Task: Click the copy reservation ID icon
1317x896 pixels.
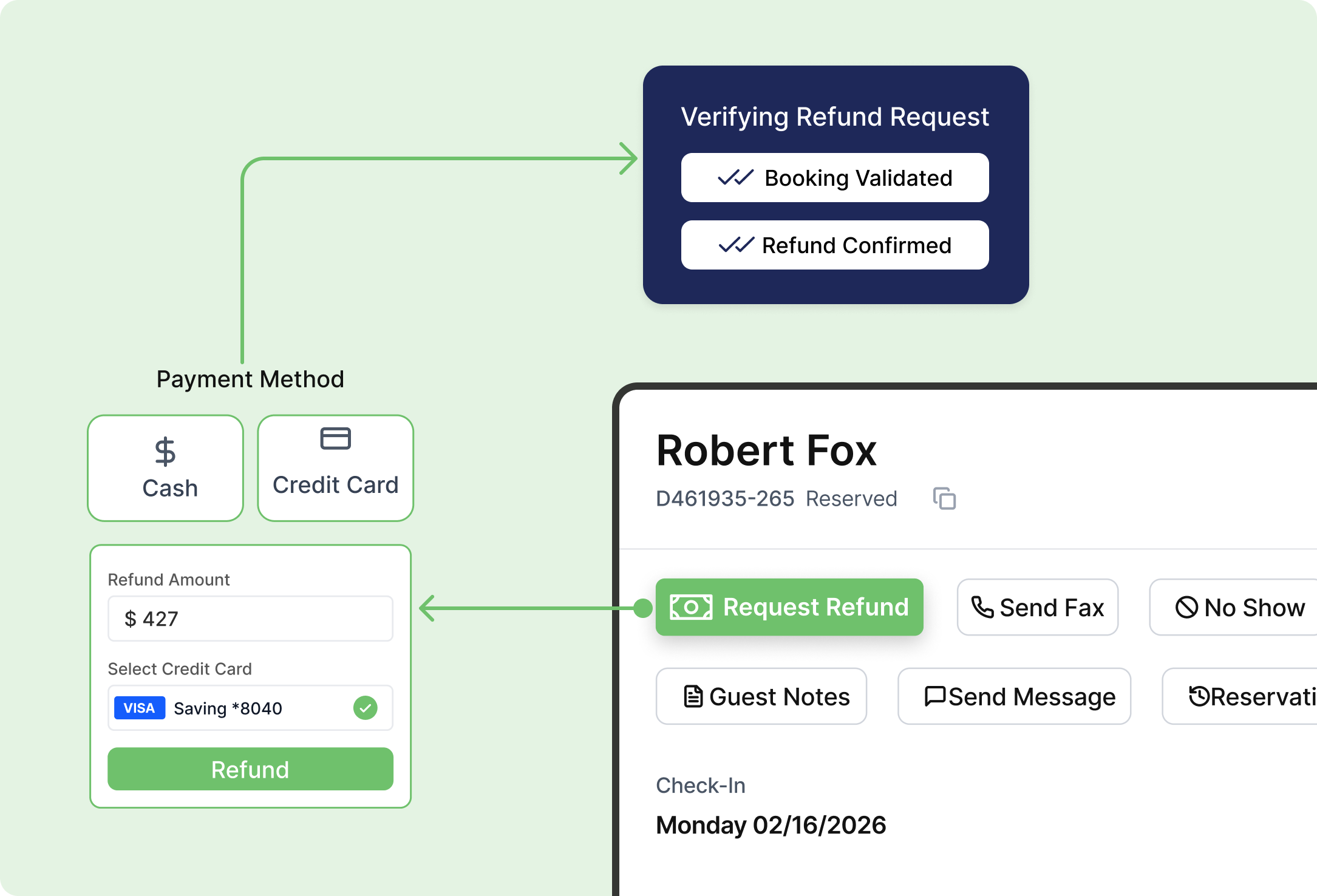Action: (x=944, y=498)
